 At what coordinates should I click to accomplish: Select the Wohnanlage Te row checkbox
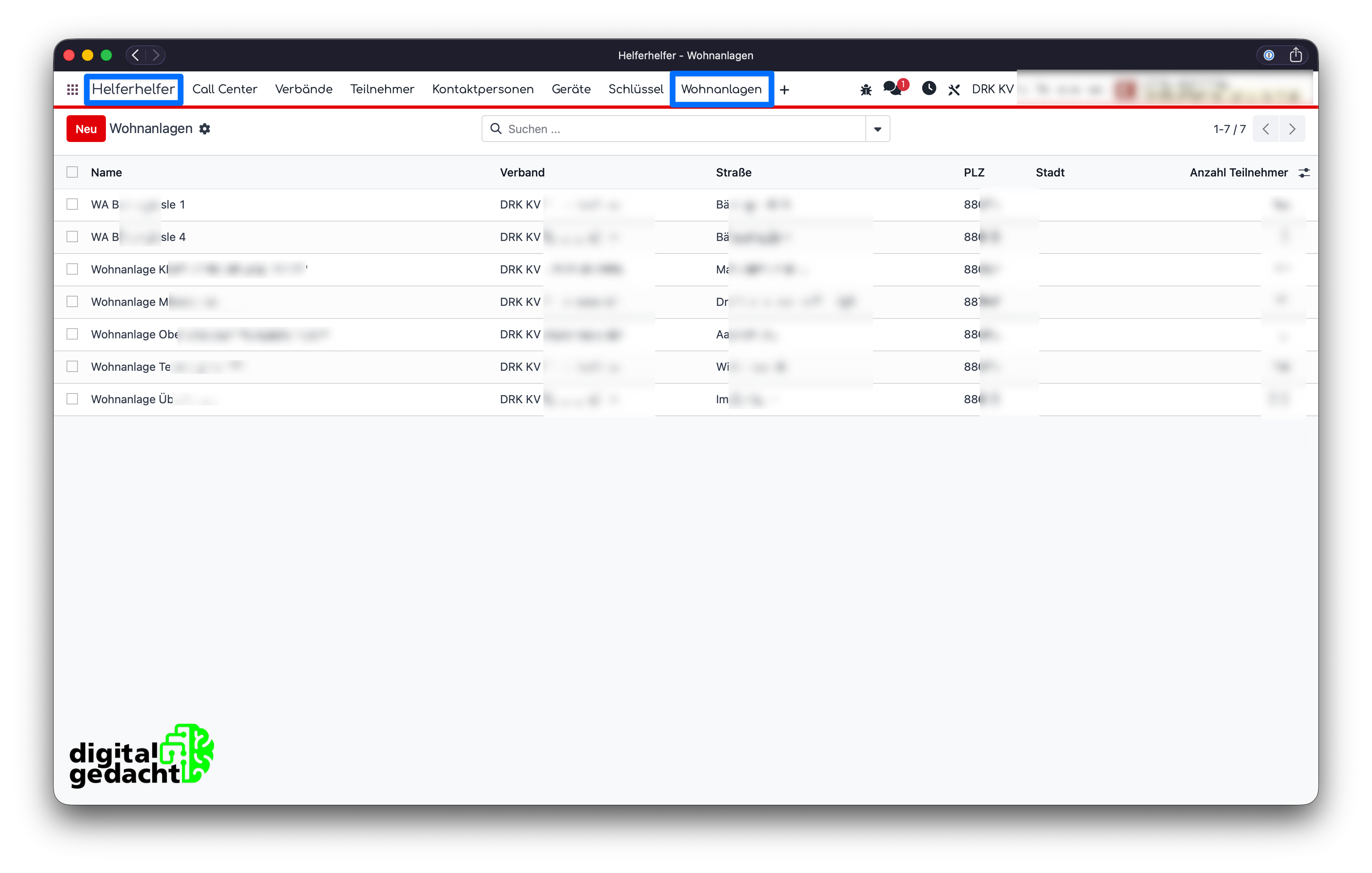pos(72,366)
